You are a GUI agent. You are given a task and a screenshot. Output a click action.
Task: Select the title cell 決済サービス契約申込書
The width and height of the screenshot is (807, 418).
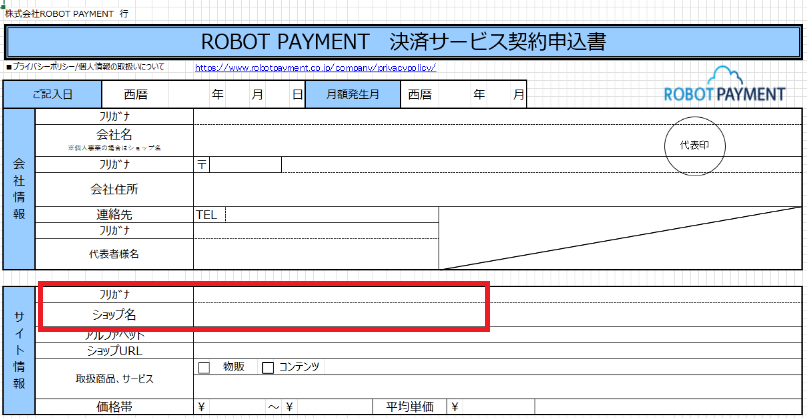pyautogui.click(x=403, y=43)
